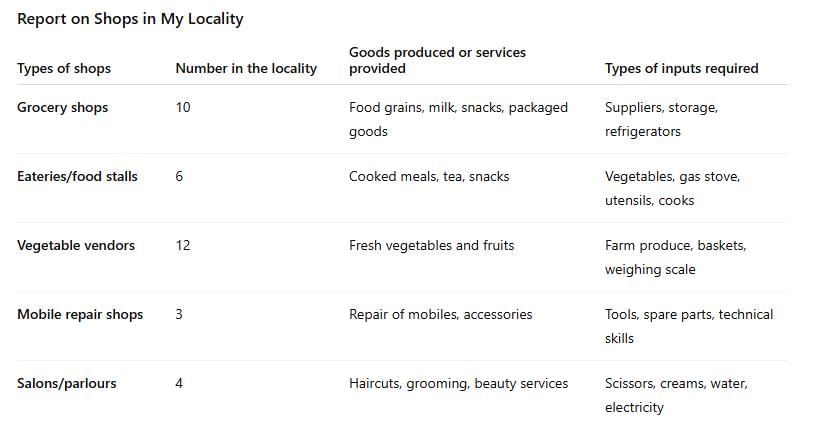Click 'Scissors, creams, water, electricity' cell
The width and height of the screenshot is (817, 439).
pos(676,395)
